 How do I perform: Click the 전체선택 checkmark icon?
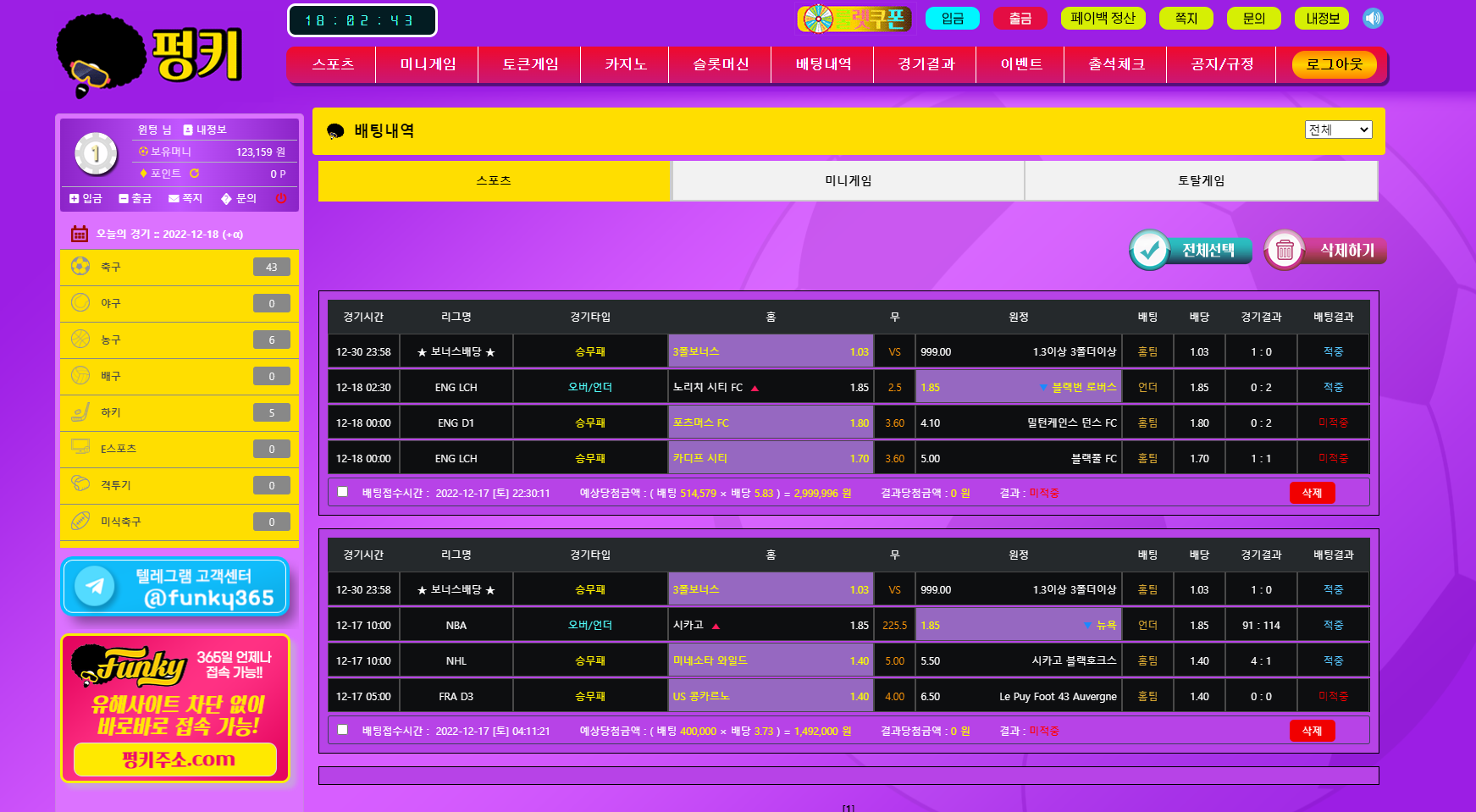pos(1150,250)
